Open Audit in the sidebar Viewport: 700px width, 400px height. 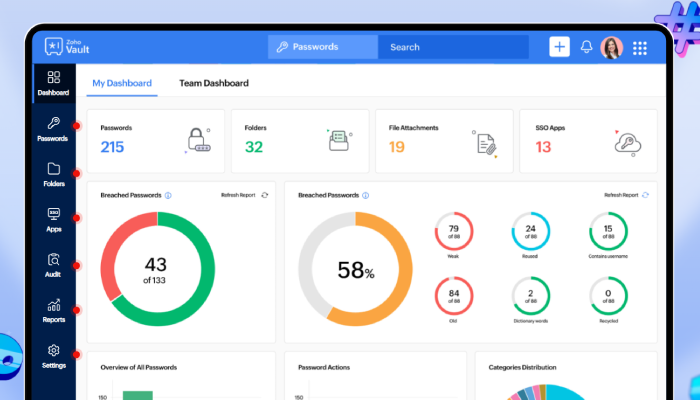click(53, 265)
